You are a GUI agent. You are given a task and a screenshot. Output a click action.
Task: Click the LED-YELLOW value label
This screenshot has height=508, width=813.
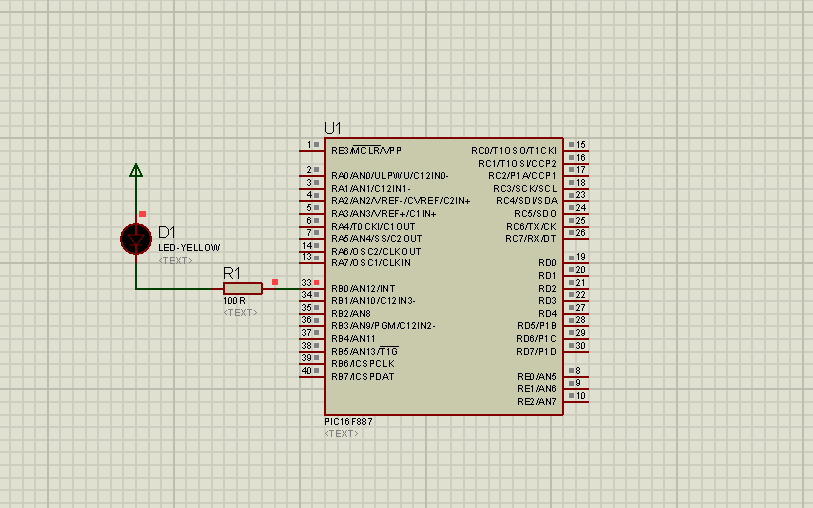pyautogui.click(x=189, y=248)
